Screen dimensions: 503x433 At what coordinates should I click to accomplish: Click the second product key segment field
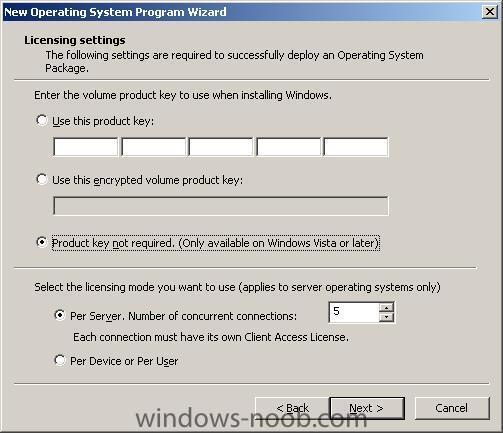153,147
